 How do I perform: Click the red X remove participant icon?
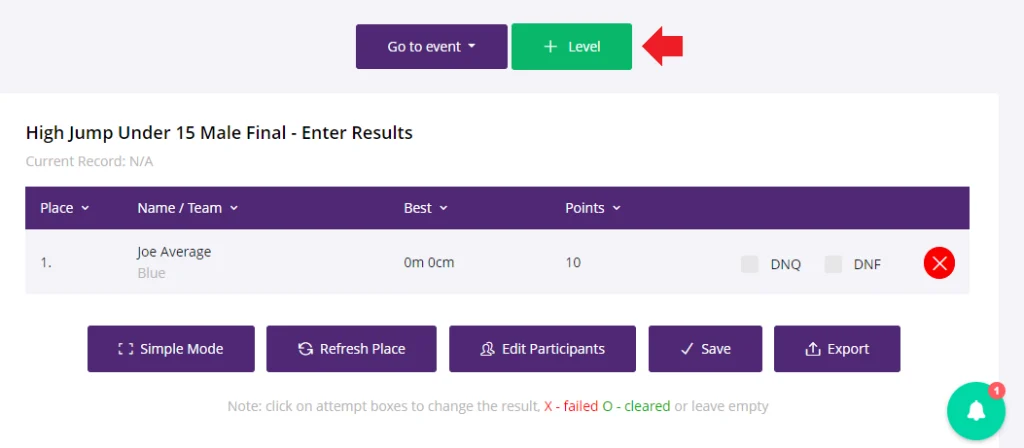coord(939,264)
